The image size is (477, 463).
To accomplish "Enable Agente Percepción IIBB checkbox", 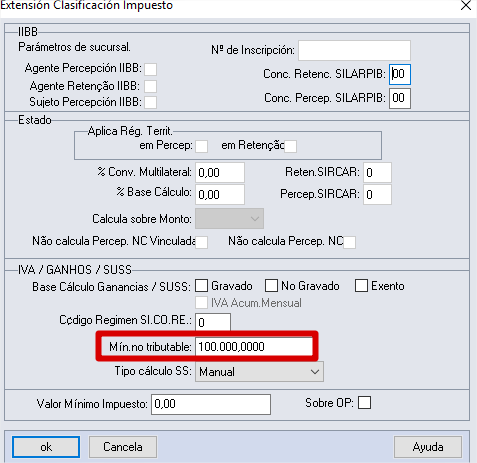I will 150,70.
